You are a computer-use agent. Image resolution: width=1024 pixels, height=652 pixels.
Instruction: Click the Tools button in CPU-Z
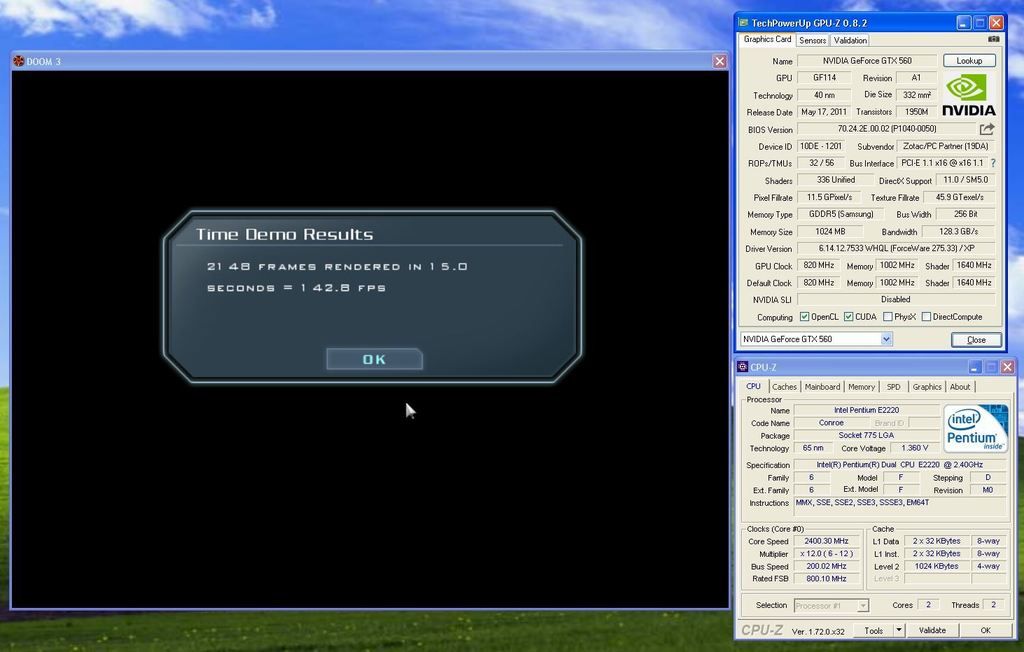(x=874, y=630)
